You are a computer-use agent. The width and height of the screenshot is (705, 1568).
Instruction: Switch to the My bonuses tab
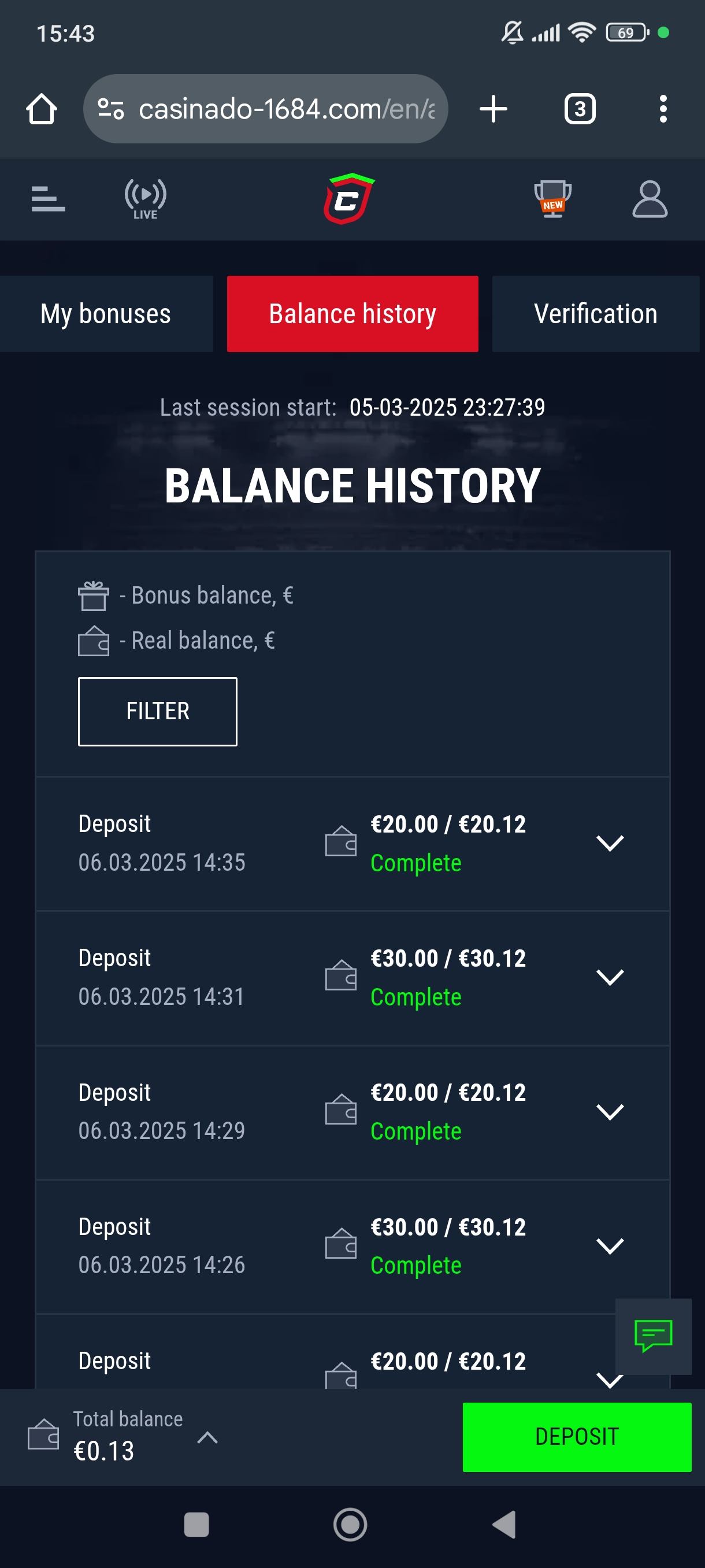click(x=106, y=313)
